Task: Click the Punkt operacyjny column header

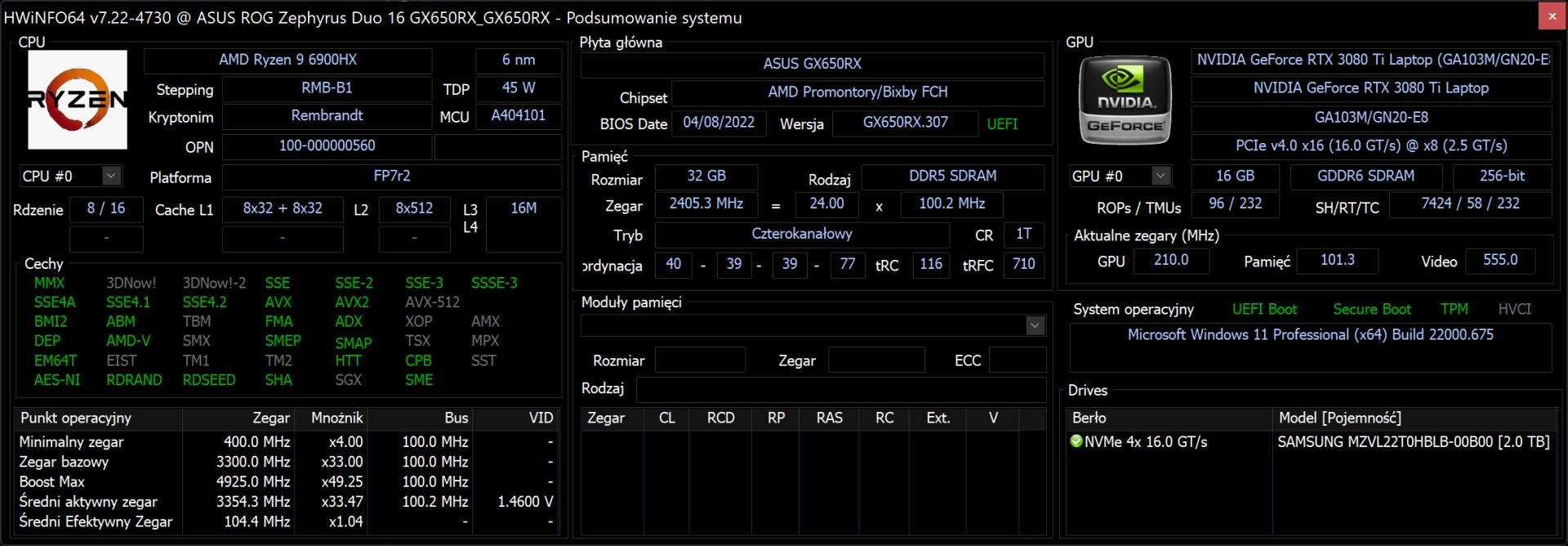Action: 98,418
